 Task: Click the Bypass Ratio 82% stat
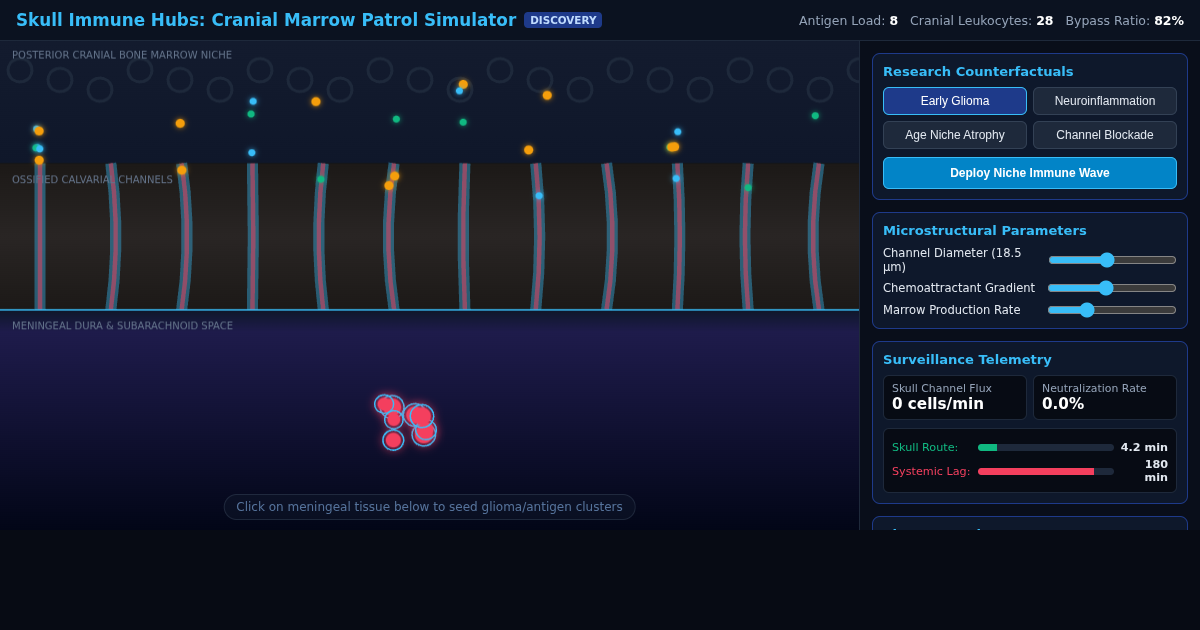tap(1124, 21)
